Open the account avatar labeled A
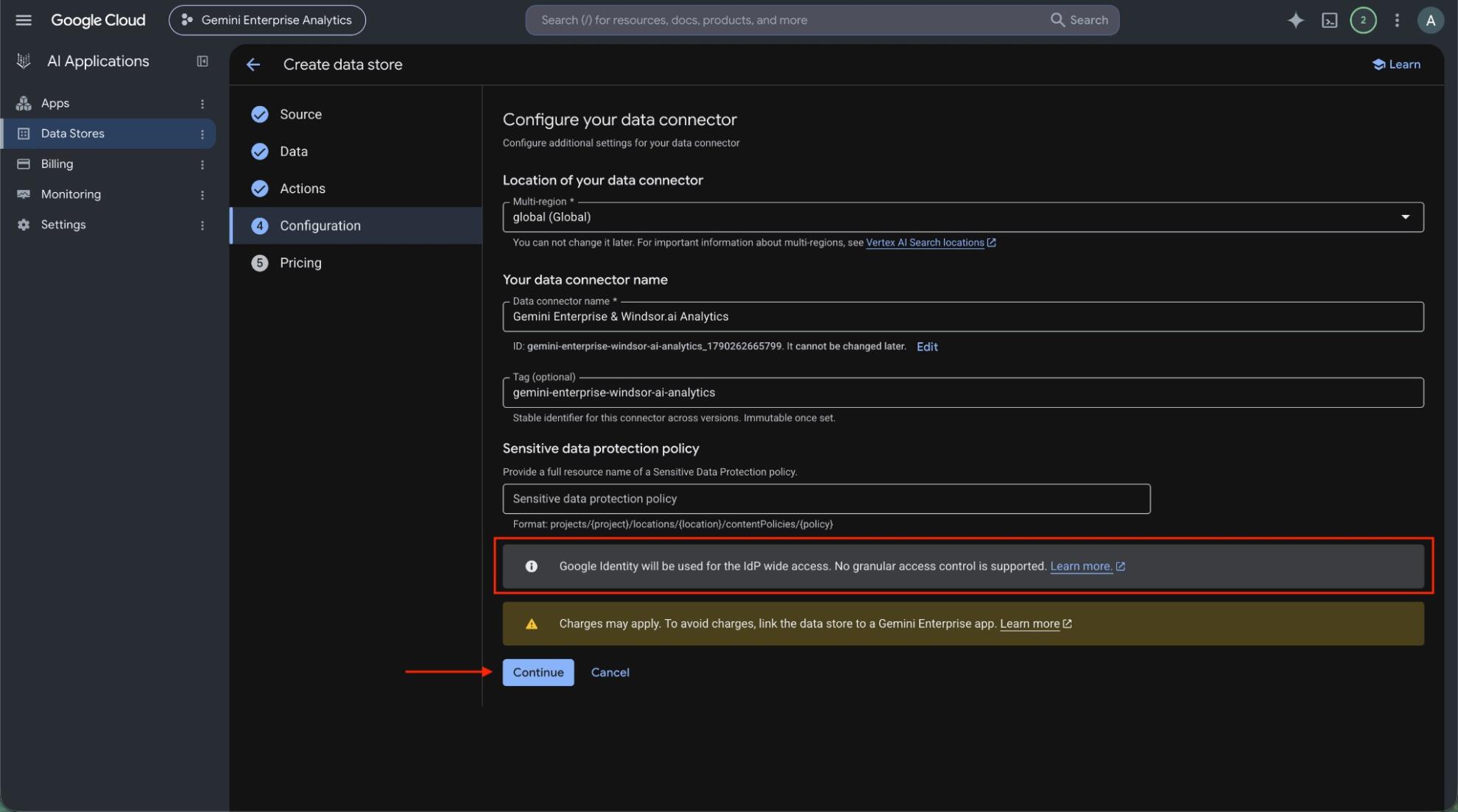The image size is (1458, 812). click(1430, 20)
